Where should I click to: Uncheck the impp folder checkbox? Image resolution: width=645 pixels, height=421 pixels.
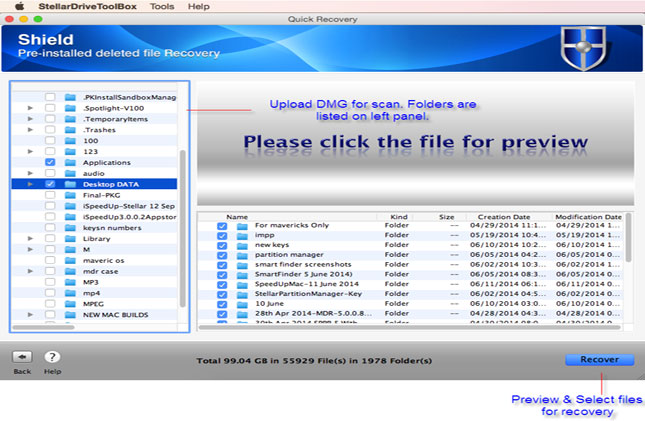tap(222, 235)
